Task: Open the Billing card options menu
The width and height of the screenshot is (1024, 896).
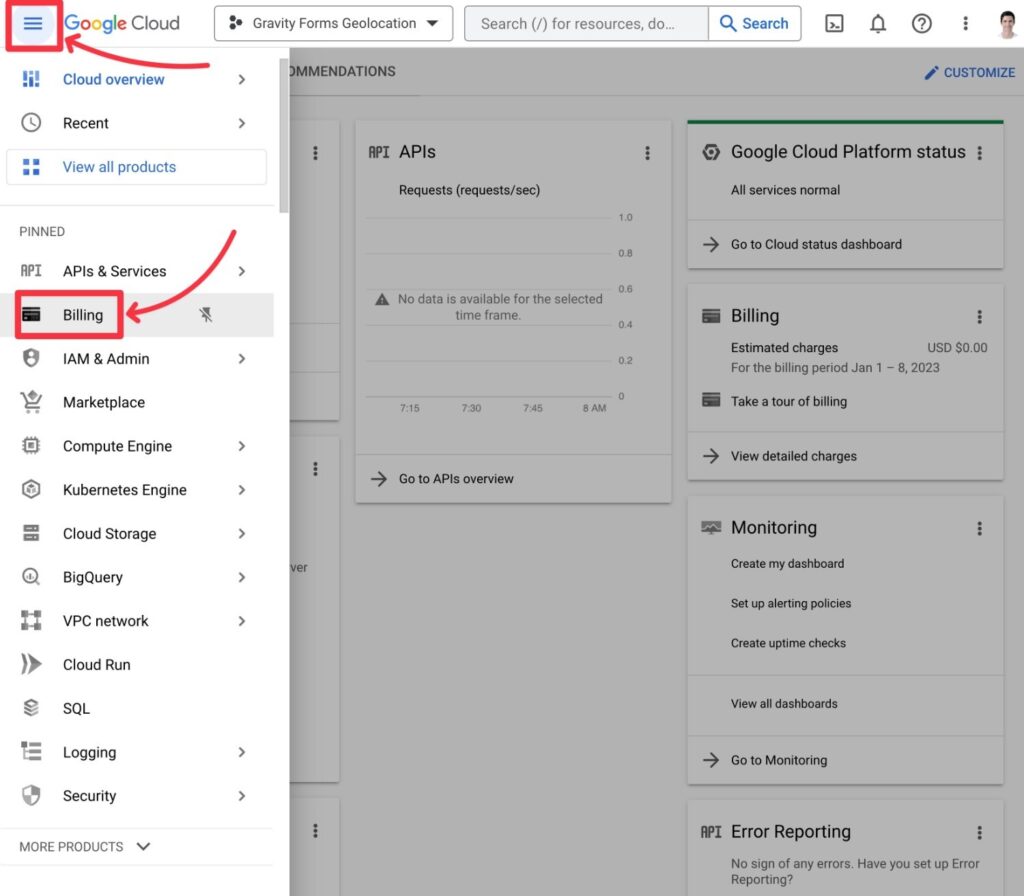Action: coord(979,316)
